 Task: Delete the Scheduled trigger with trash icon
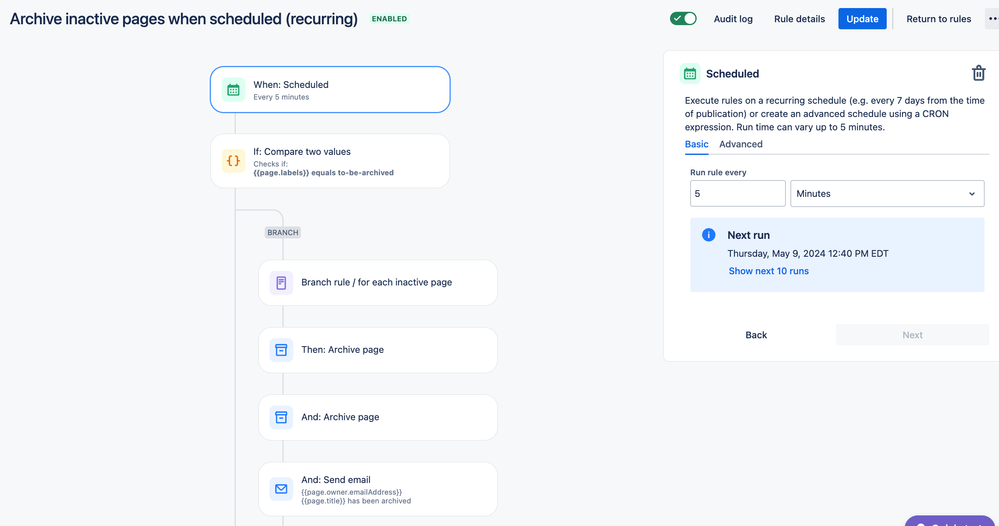click(979, 73)
